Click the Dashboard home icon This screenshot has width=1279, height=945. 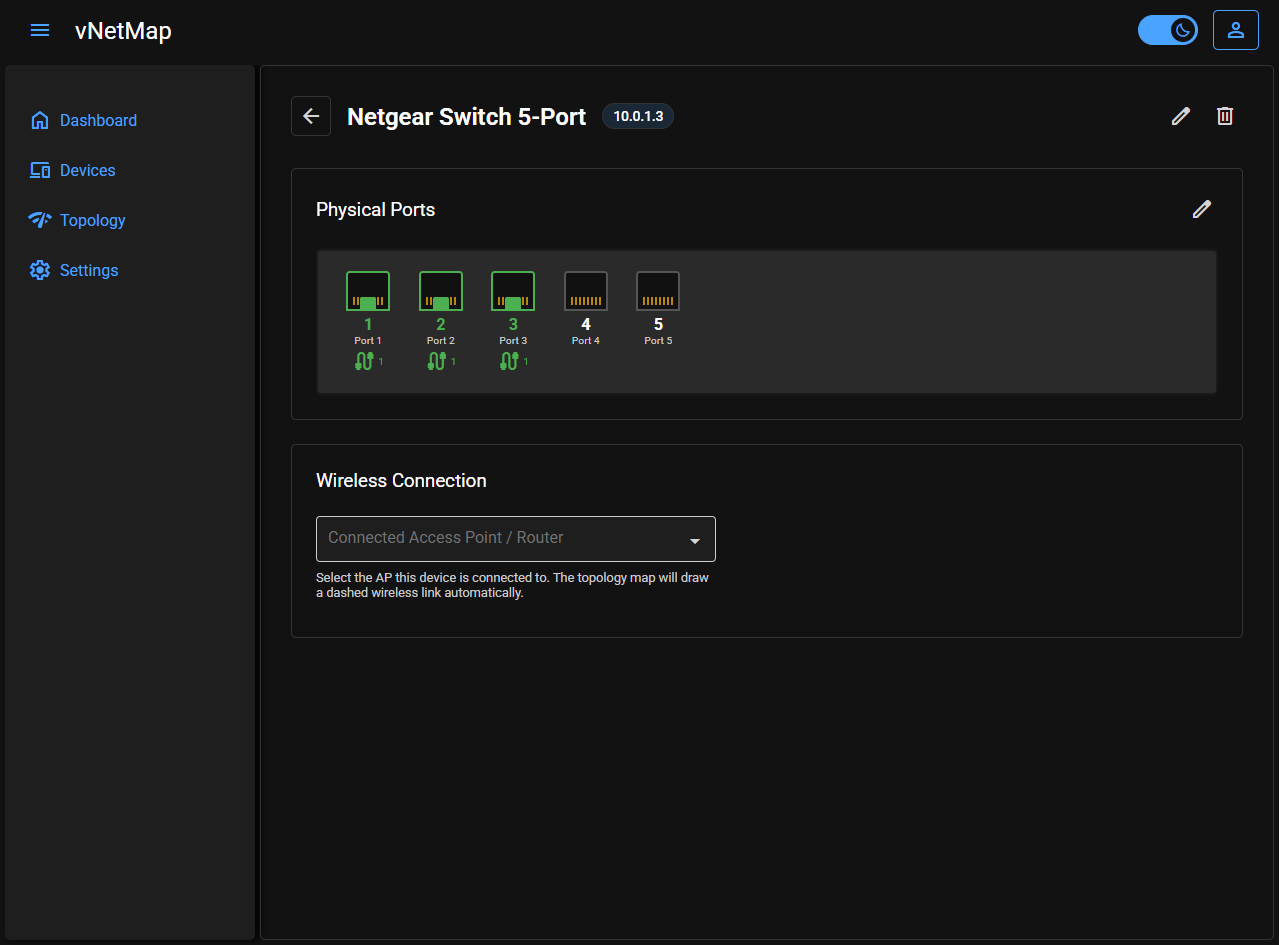click(x=40, y=120)
